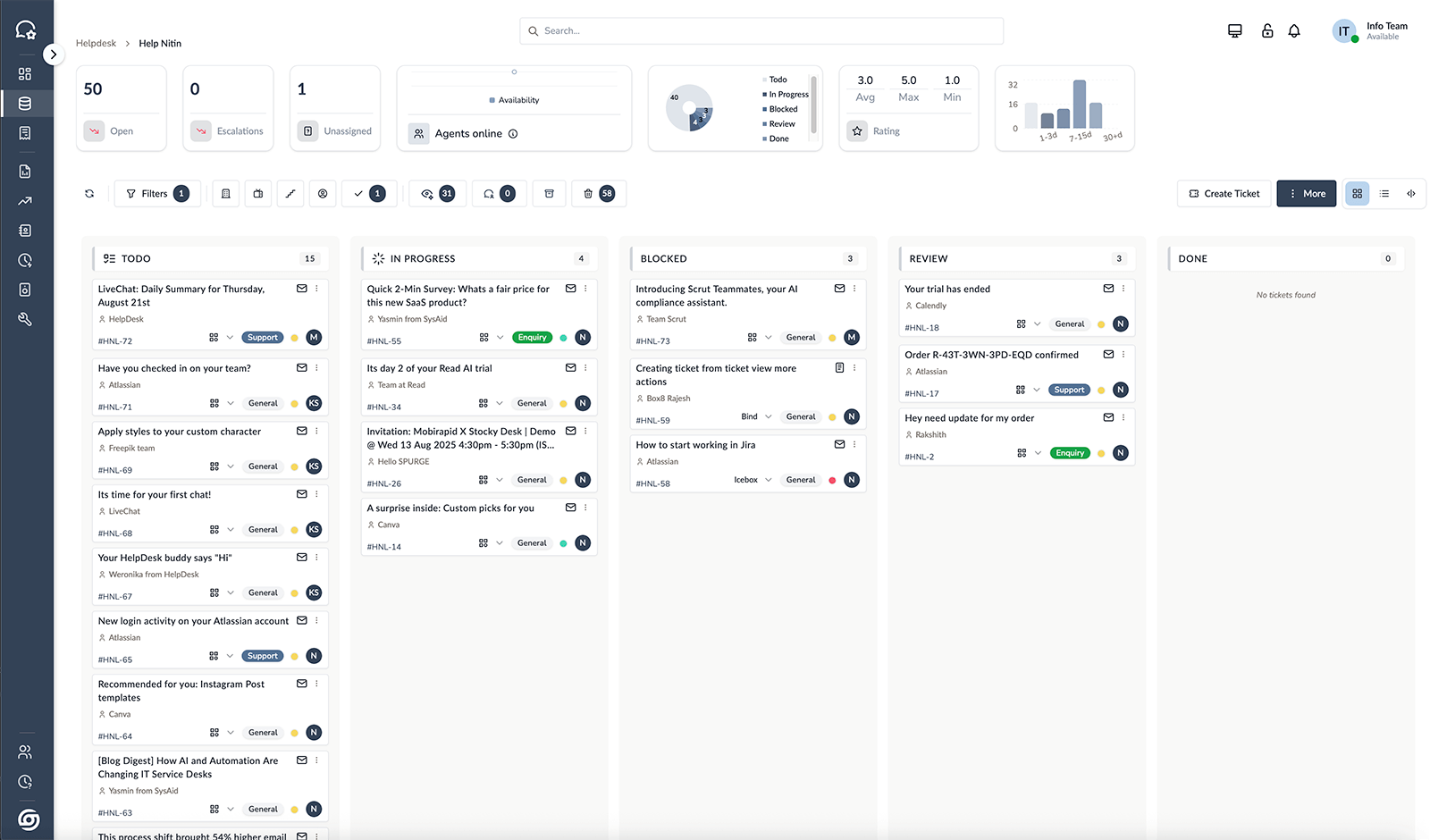Click the Search input field
The height and width of the screenshot is (840, 1430).
tap(761, 31)
